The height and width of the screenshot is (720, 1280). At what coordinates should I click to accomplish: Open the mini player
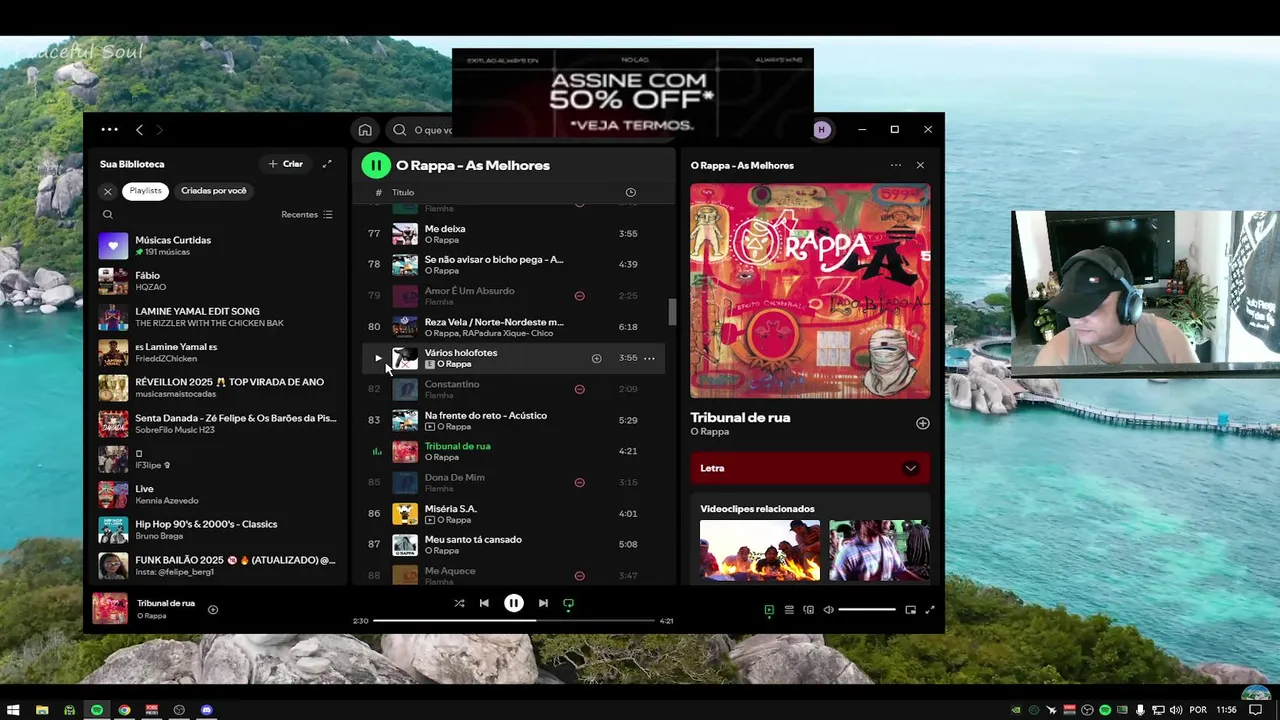coord(910,610)
